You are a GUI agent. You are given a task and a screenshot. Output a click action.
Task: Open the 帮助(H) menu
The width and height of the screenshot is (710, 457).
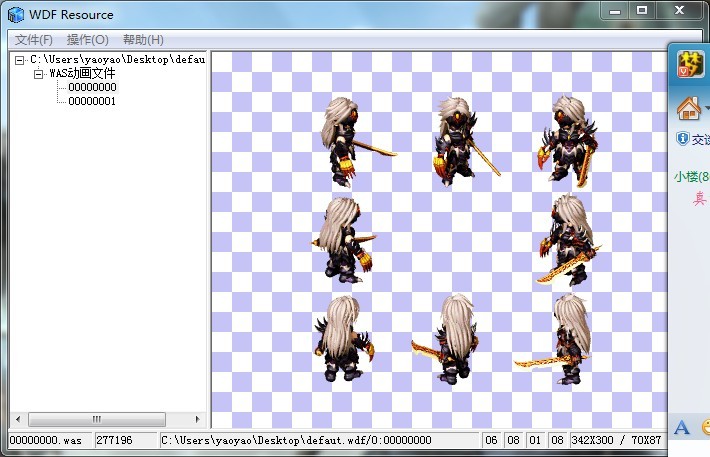142,40
